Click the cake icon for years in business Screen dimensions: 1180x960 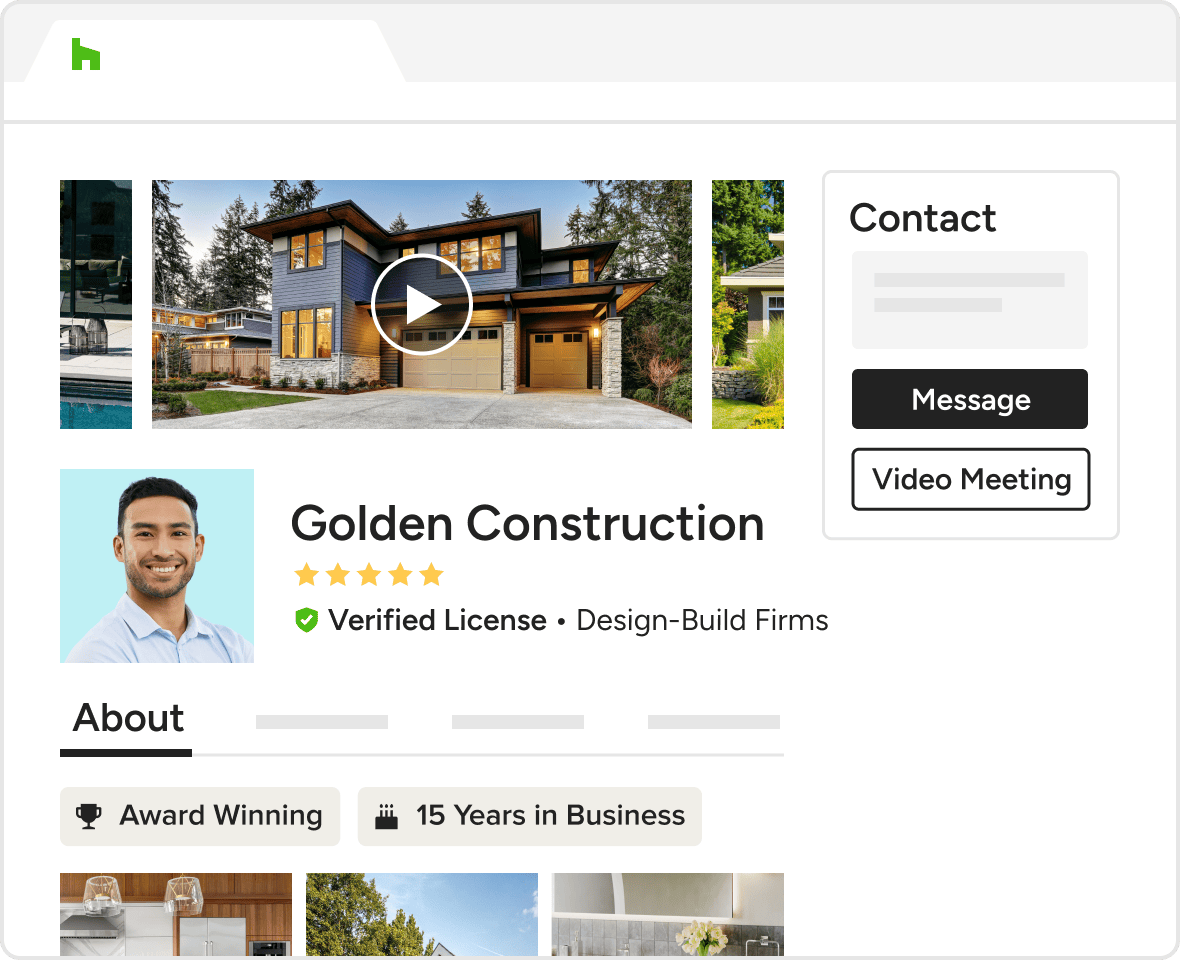click(x=386, y=816)
